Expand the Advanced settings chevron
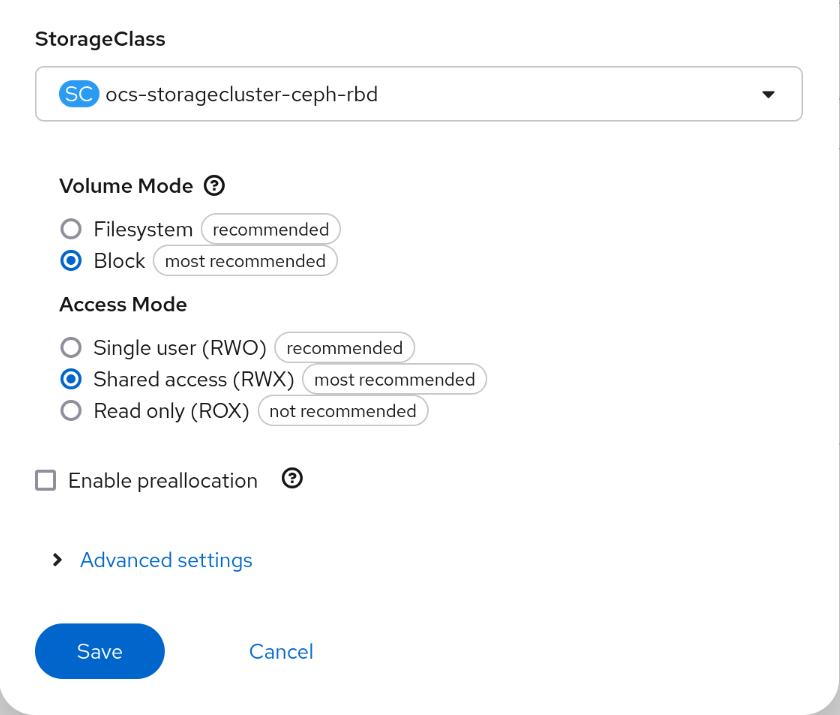 pyautogui.click(x=58, y=560)
